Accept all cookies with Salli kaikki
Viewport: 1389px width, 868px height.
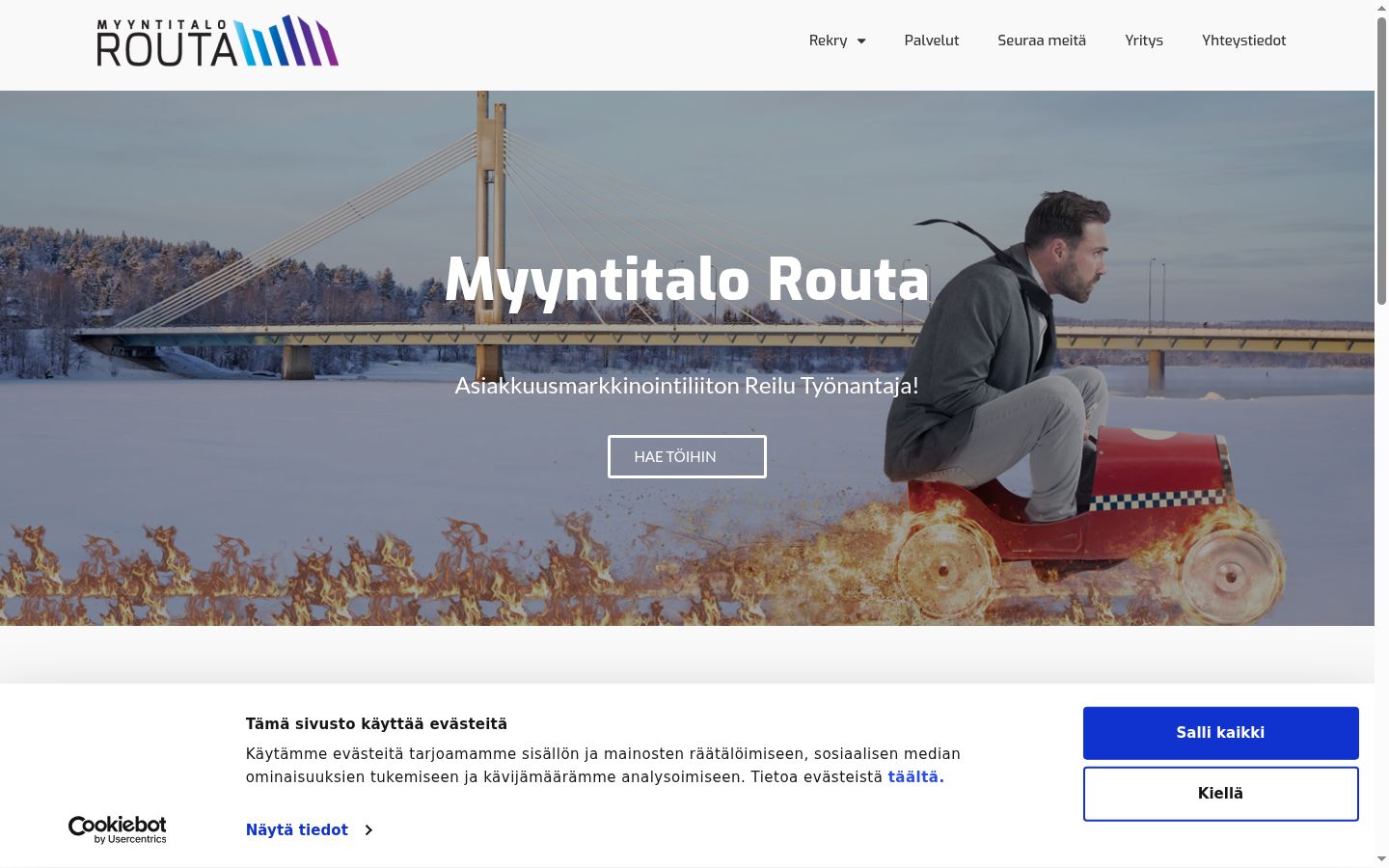tap(1220, 733)
